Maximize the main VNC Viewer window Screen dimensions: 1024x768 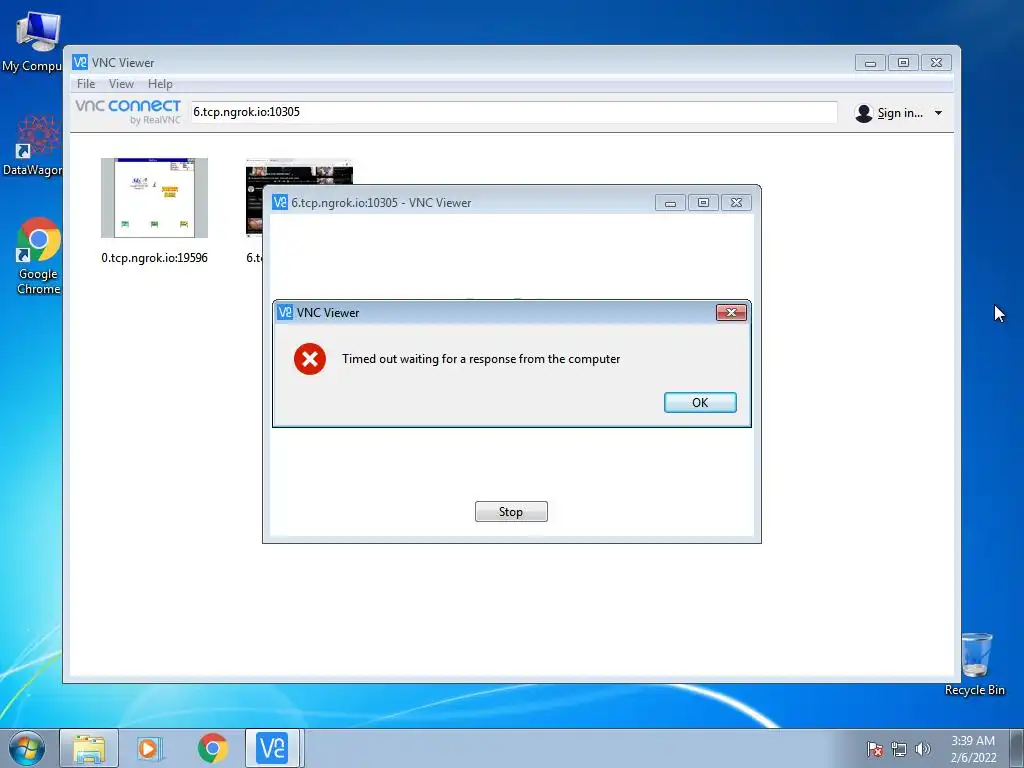coord(903,63)
